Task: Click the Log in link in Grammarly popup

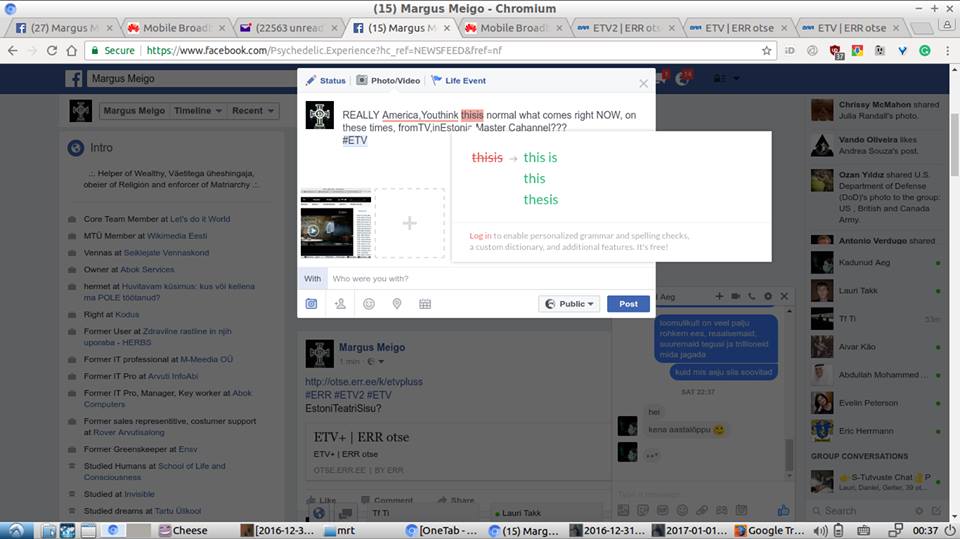Action: 480,236
